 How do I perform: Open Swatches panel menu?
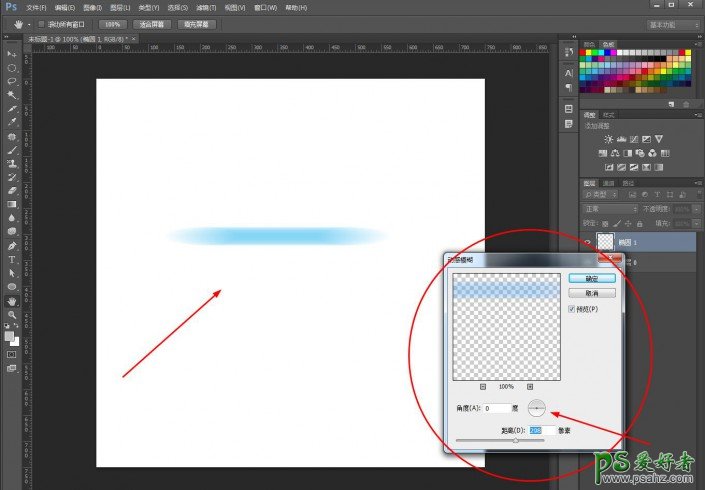tap(698, 44)
